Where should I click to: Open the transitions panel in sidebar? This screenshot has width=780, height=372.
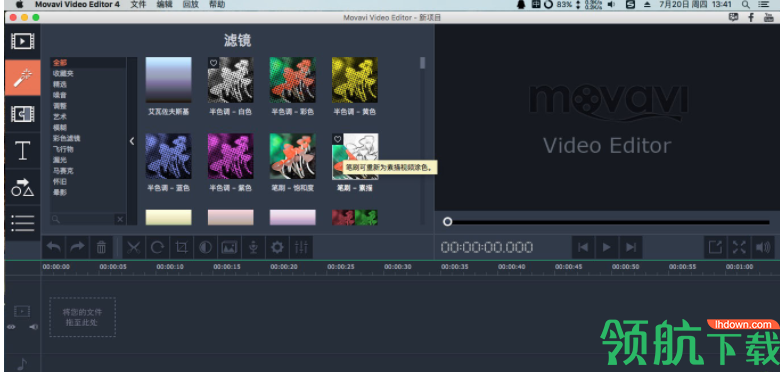coord(22,114)
